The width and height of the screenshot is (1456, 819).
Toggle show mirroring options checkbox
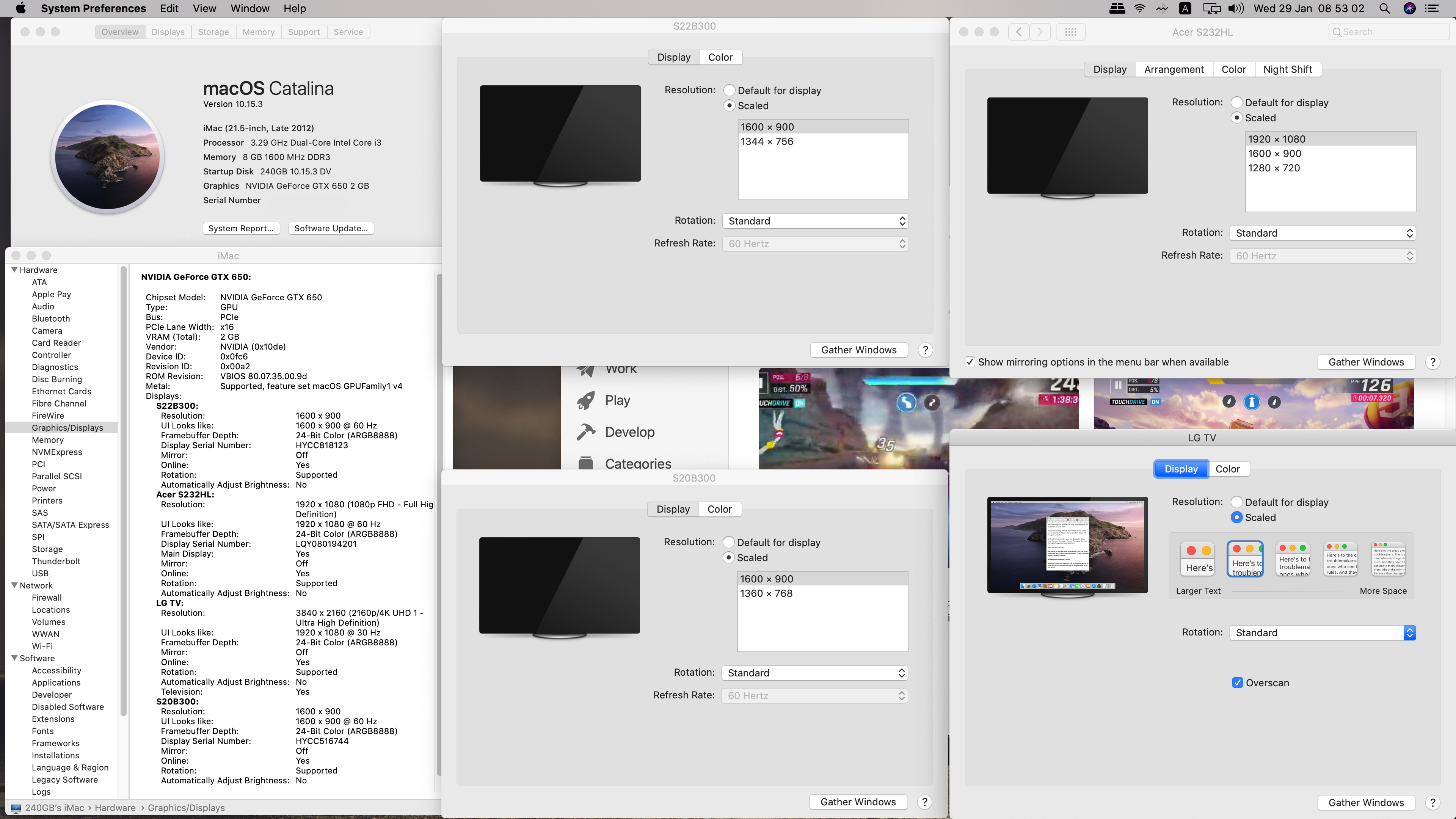pos(970,362)
